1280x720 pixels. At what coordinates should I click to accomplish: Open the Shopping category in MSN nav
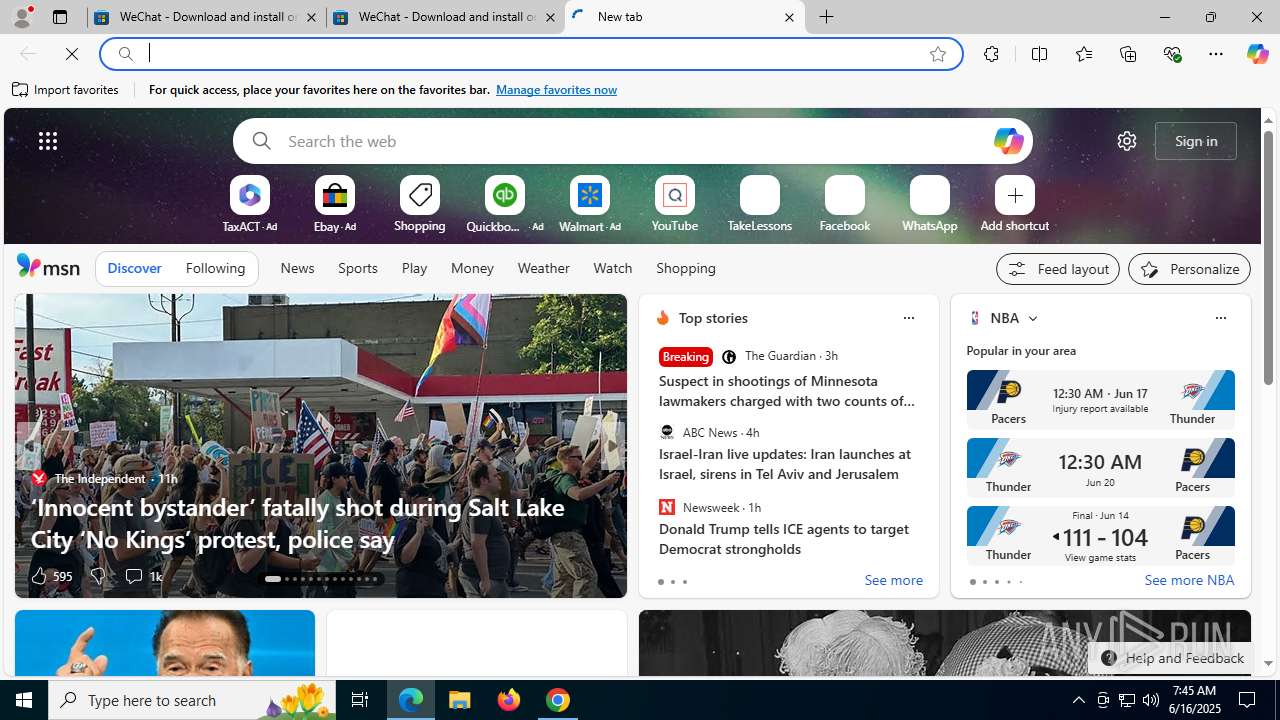click(x=686, y=268)
